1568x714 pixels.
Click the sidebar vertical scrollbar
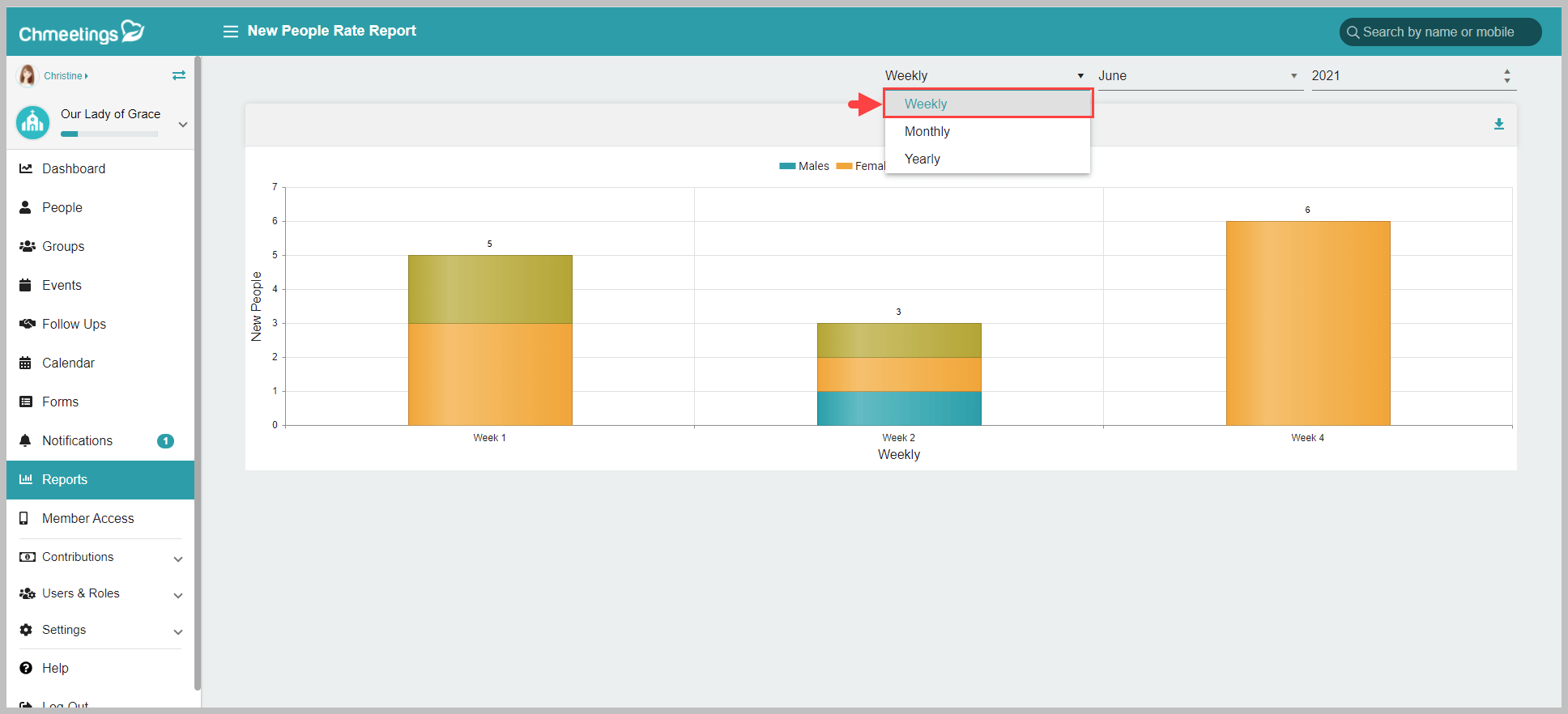pyautogui.click(x=198, y=372)
